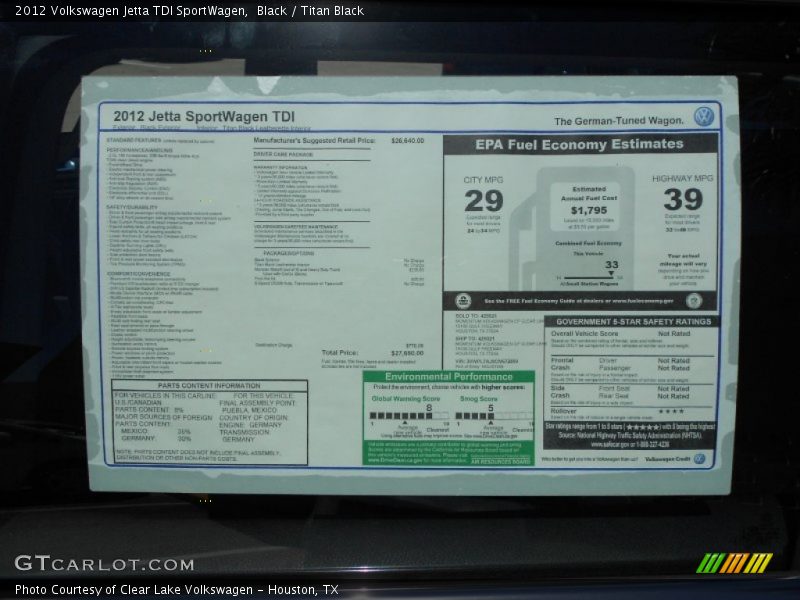800x600 pixels.
Task: Click 'PUEBLA, MEXICO' final assembly point text
Action: [249, 410]
